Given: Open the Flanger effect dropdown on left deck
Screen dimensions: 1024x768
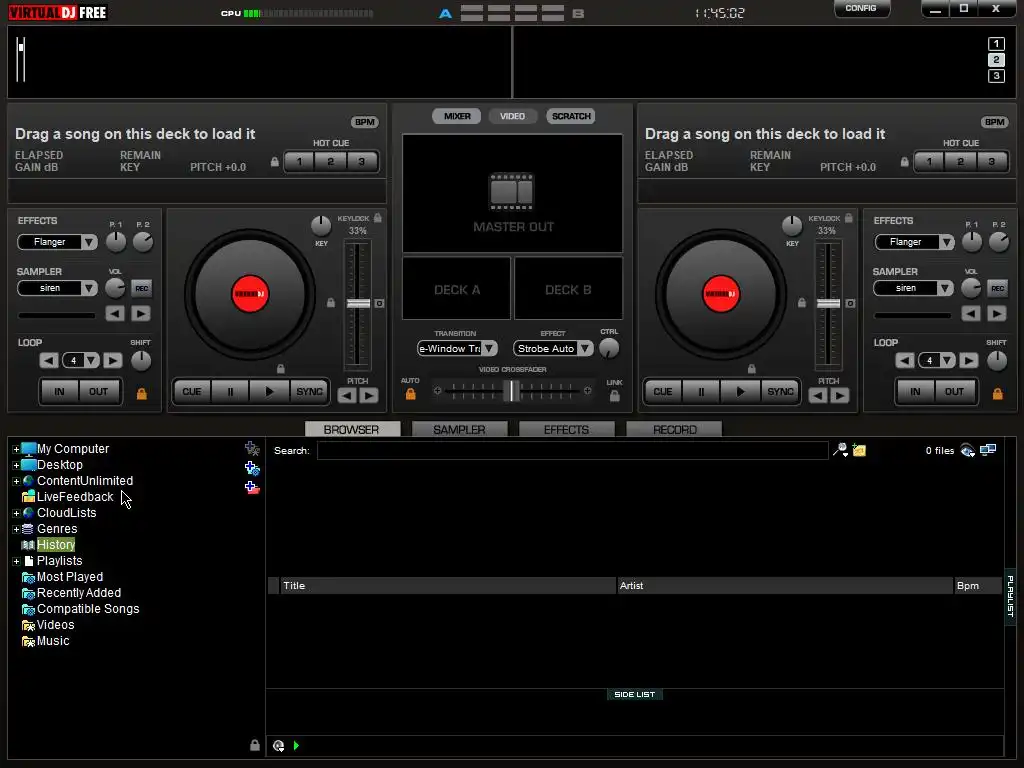Looking at the screenshot, I should pos(89,242).
